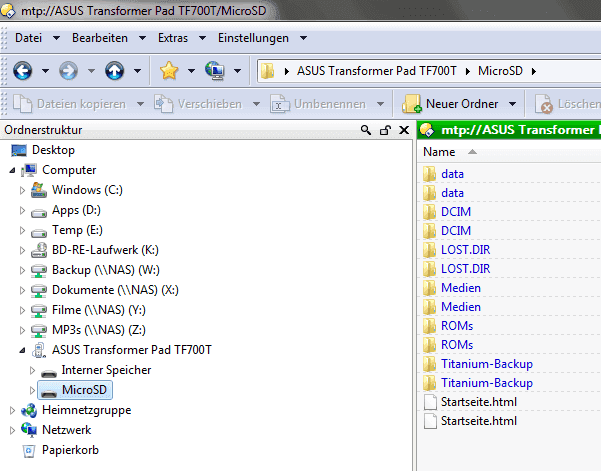Click the Desktop icon in tree
Image resolution: width=601 pixels, height=471 pixels.
point(19,150)
